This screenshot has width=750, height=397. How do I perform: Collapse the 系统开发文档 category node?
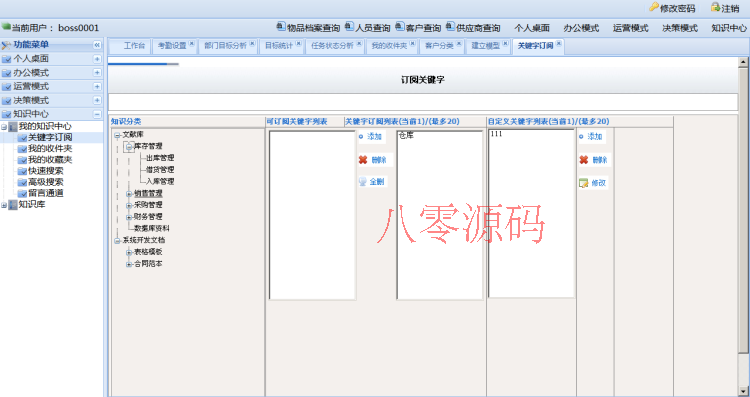point(117,241)
